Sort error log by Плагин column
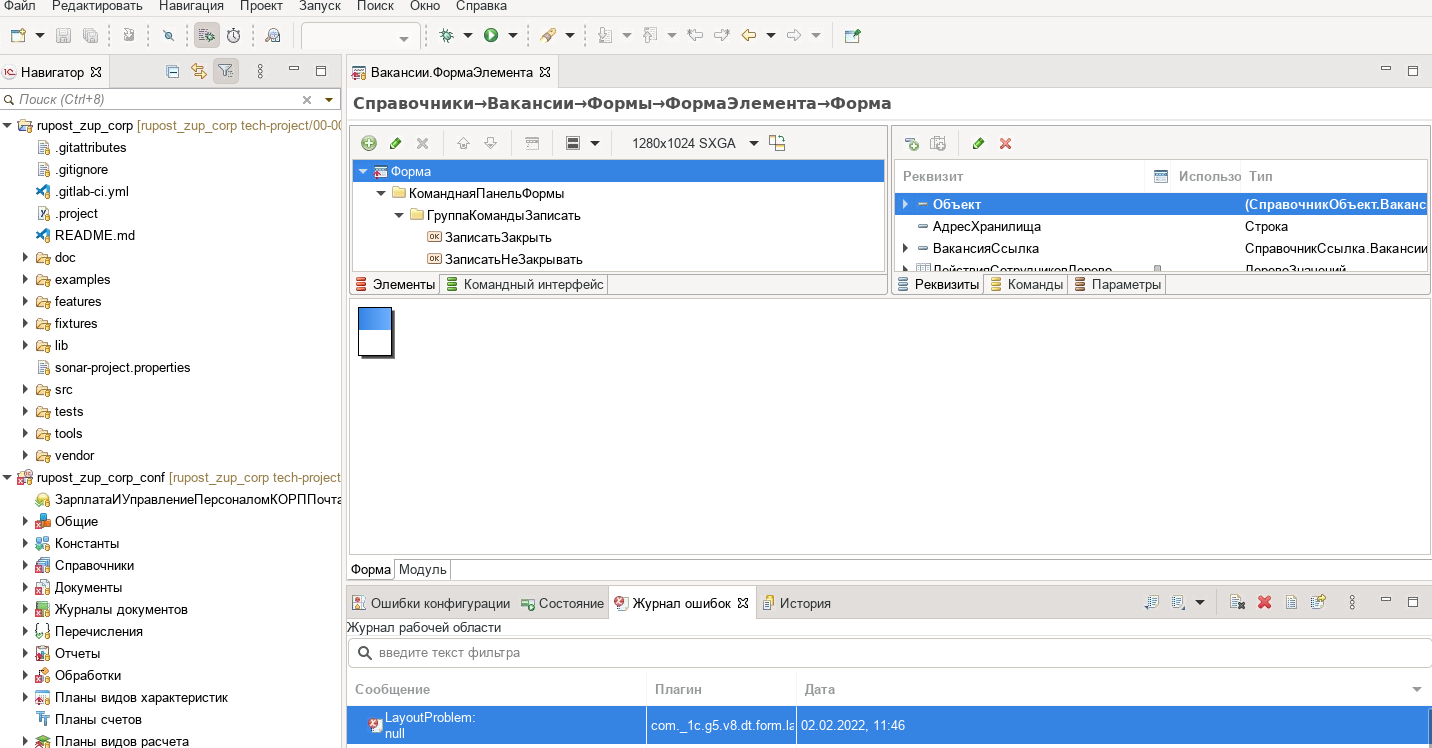The width and height of the screenshot is (1432, 748). coord(721,689)
